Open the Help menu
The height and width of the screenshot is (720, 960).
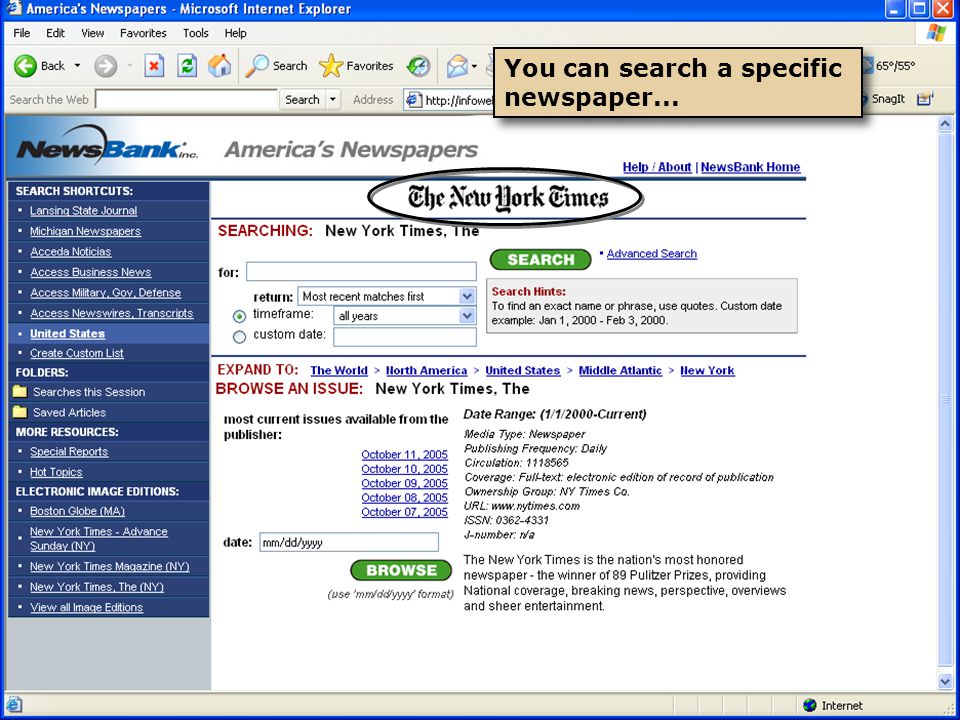[235, 33]
